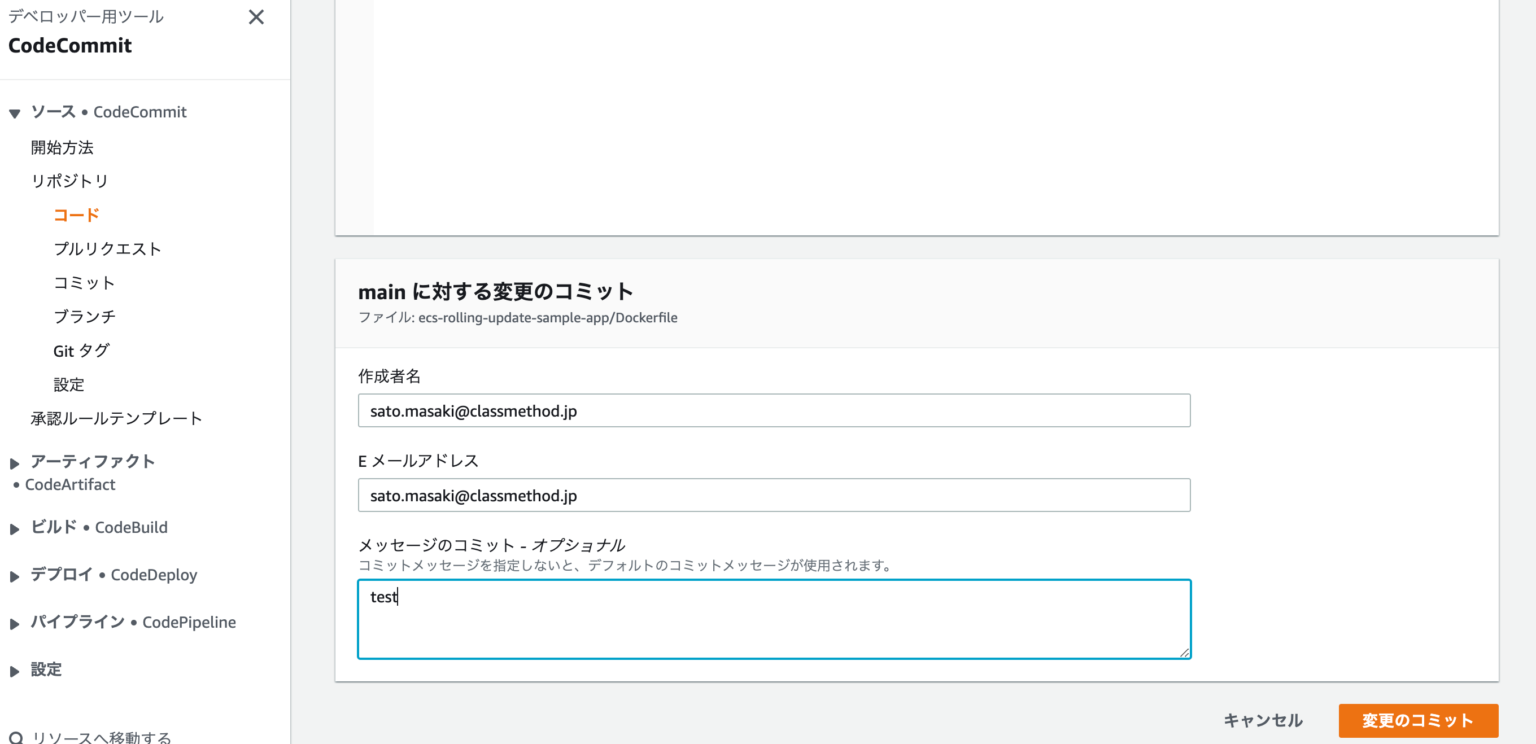
Task: Go to コミット page in sidebar
Action: point(84,283)
